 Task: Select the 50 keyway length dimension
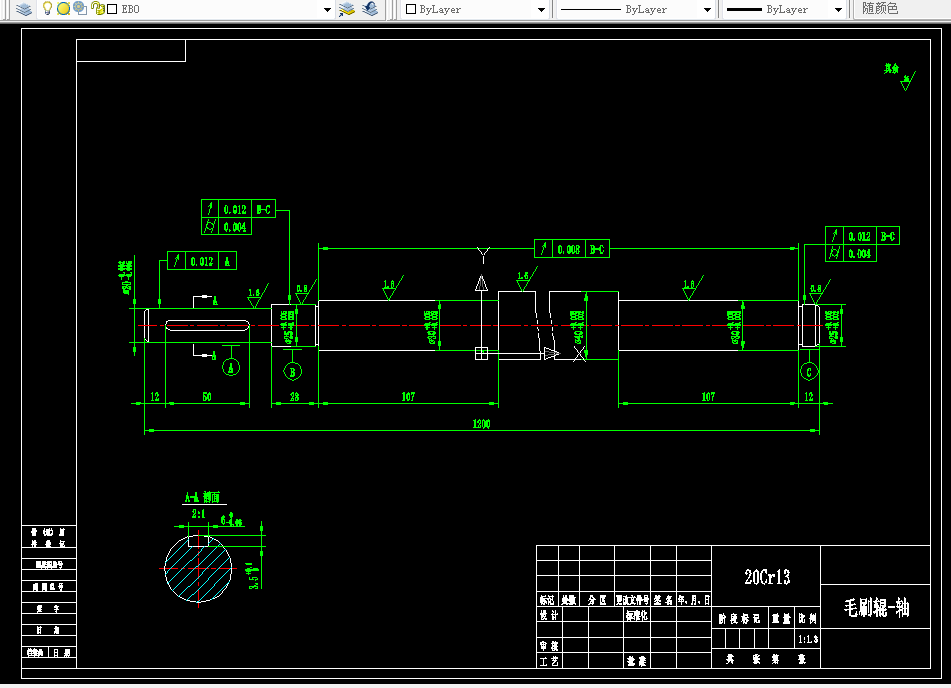[207, 396]
